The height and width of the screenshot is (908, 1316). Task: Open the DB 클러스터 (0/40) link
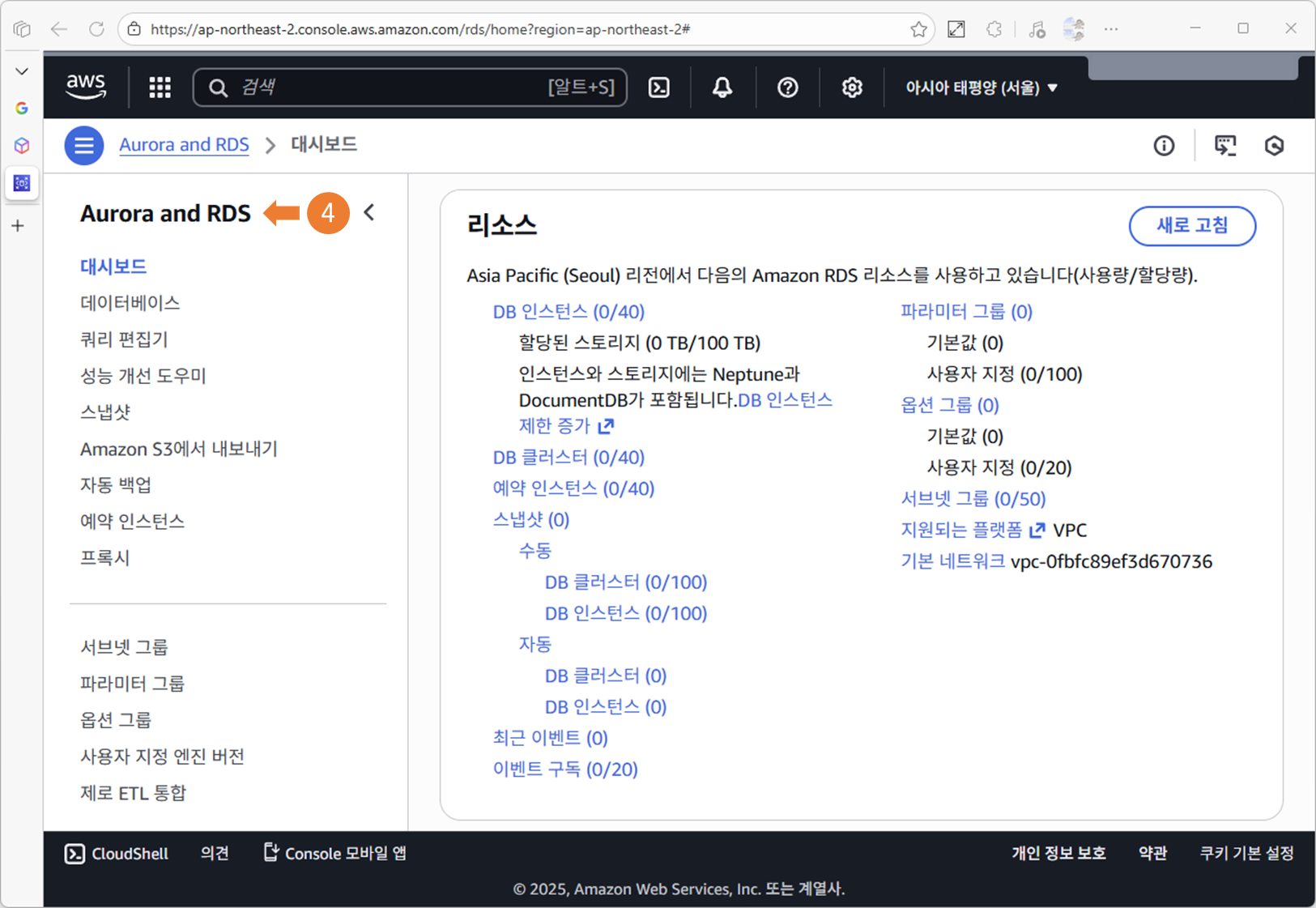click(569, 458)
